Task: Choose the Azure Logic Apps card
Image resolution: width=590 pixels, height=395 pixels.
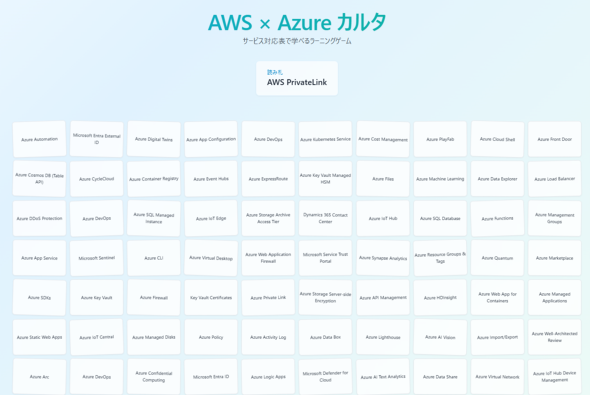Action: (x=268, y=377)
